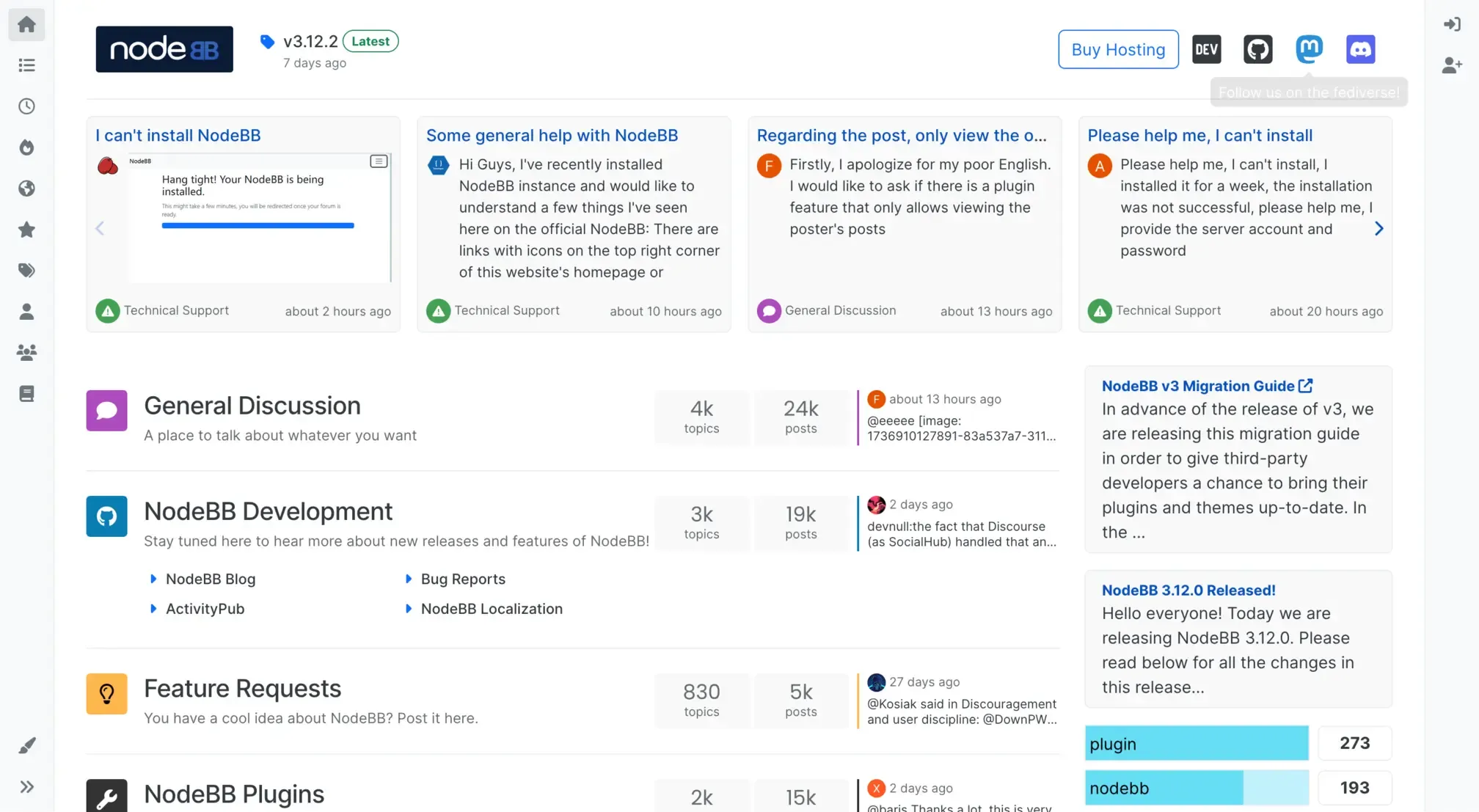Follow NodeBB via the Mastodon icon
The image size is (1479, 812).
(1309, 48)
